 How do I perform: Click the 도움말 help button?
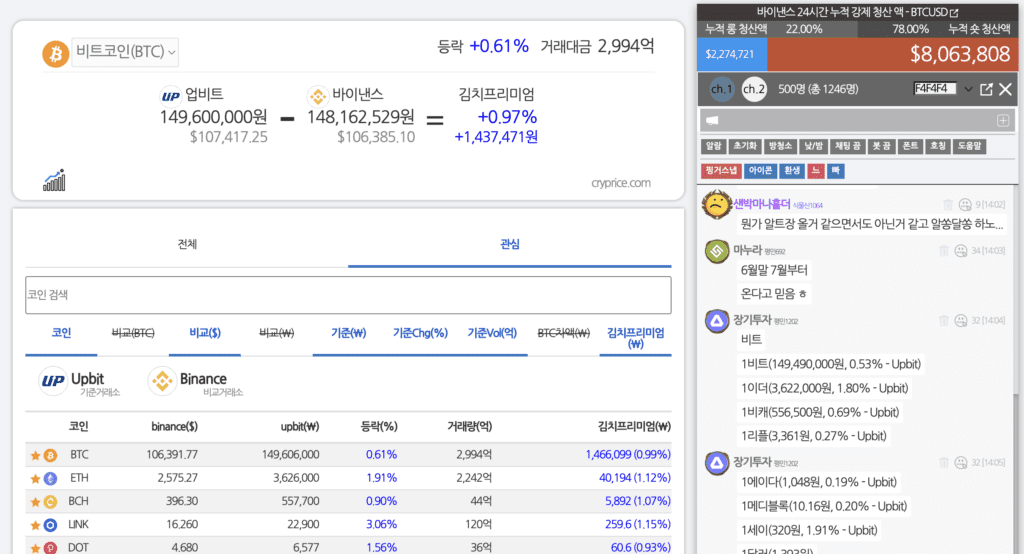pyautogui.click(x=969, y=146)
